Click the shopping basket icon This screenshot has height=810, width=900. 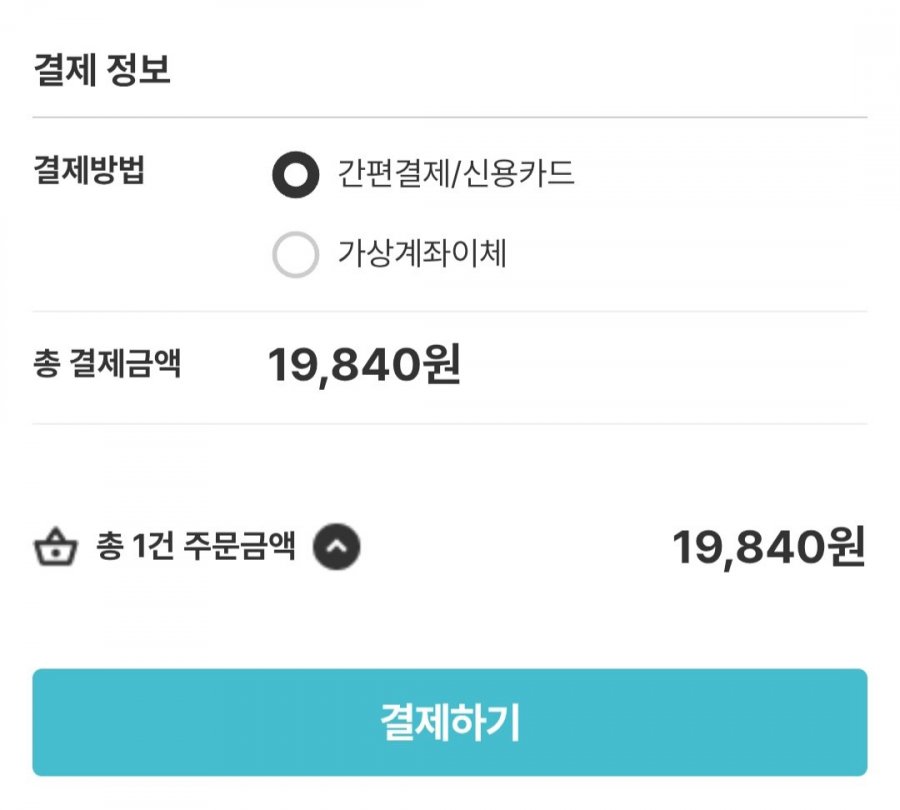click(x=55, y=548)
